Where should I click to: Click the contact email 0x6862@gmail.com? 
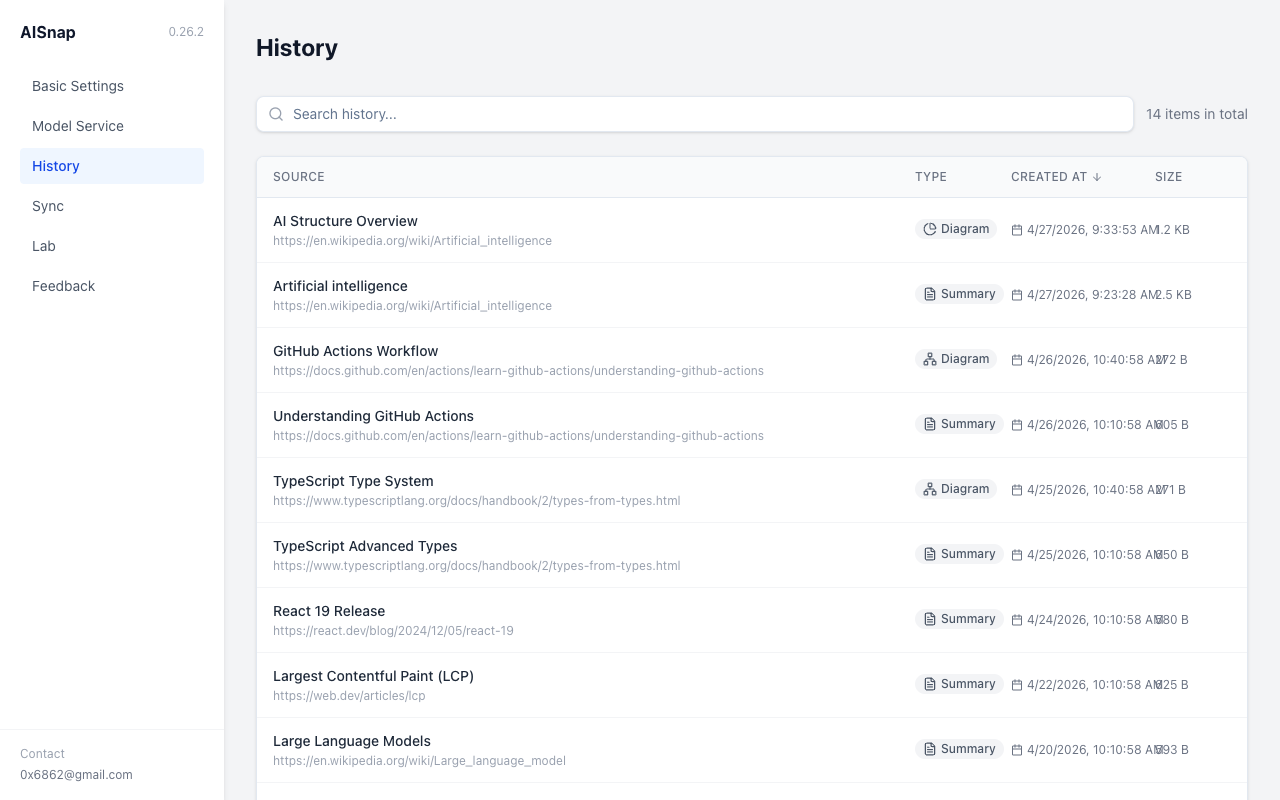click(77, 774)
